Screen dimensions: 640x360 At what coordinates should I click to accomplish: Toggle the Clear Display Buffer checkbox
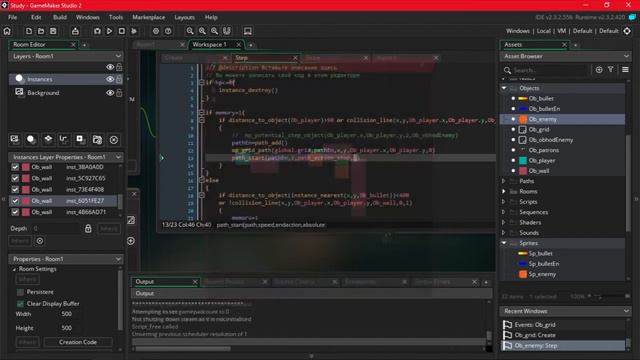click(x=20, y=304)
